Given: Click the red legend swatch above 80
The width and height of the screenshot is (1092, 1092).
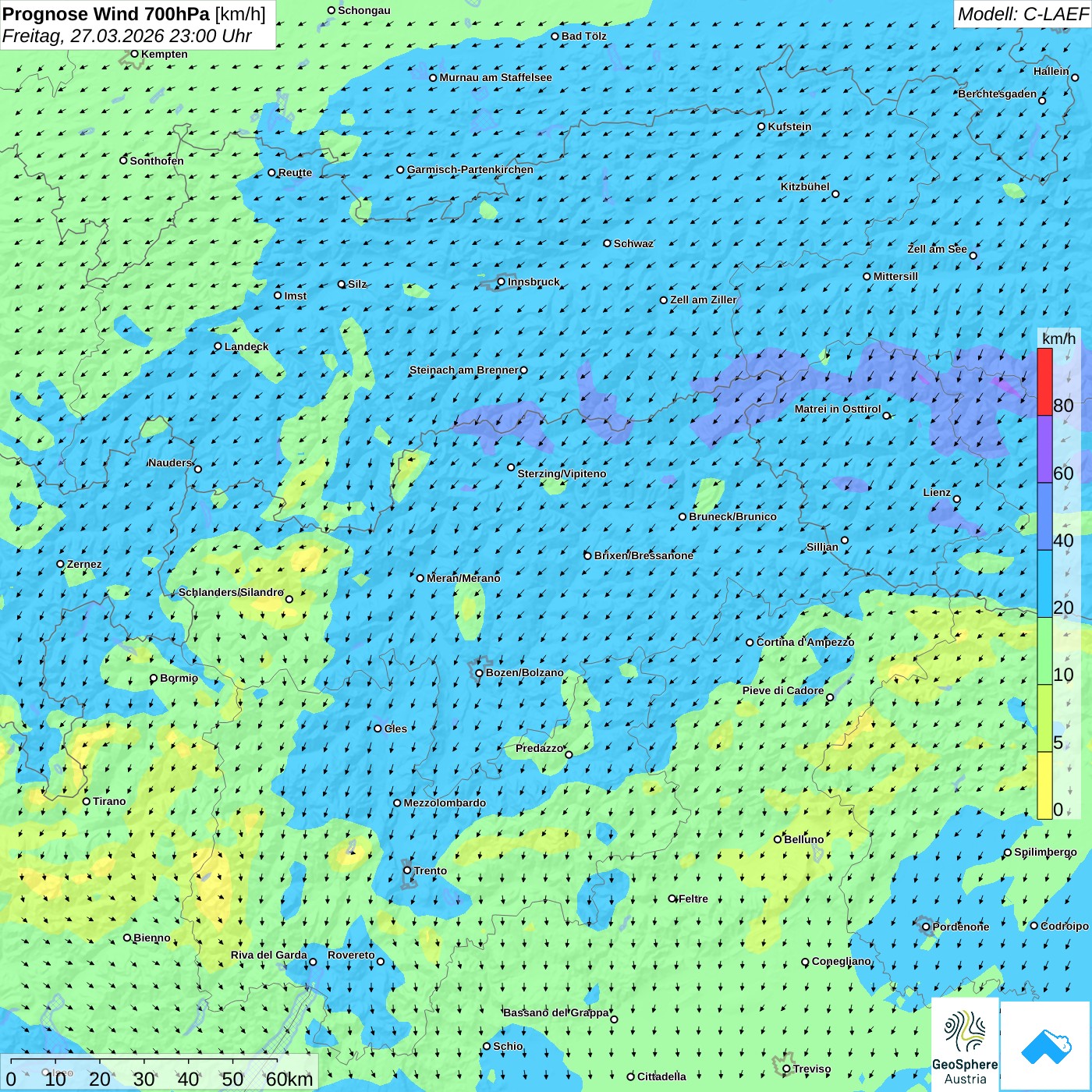Looking at the screenshot, I should pos(1044,382).
